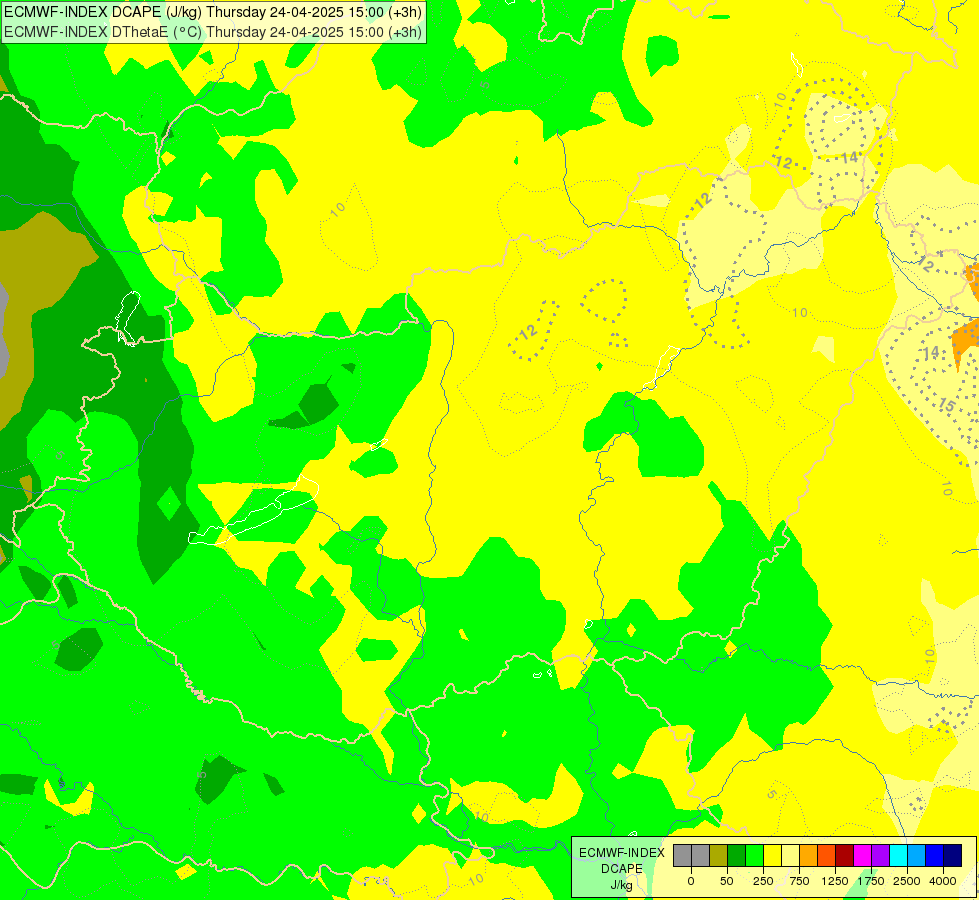The height and width of the screenshot is (900, 979).
Task: Click the ECMWF-INDEX label in the legend
Action: (x=622, y=853)
